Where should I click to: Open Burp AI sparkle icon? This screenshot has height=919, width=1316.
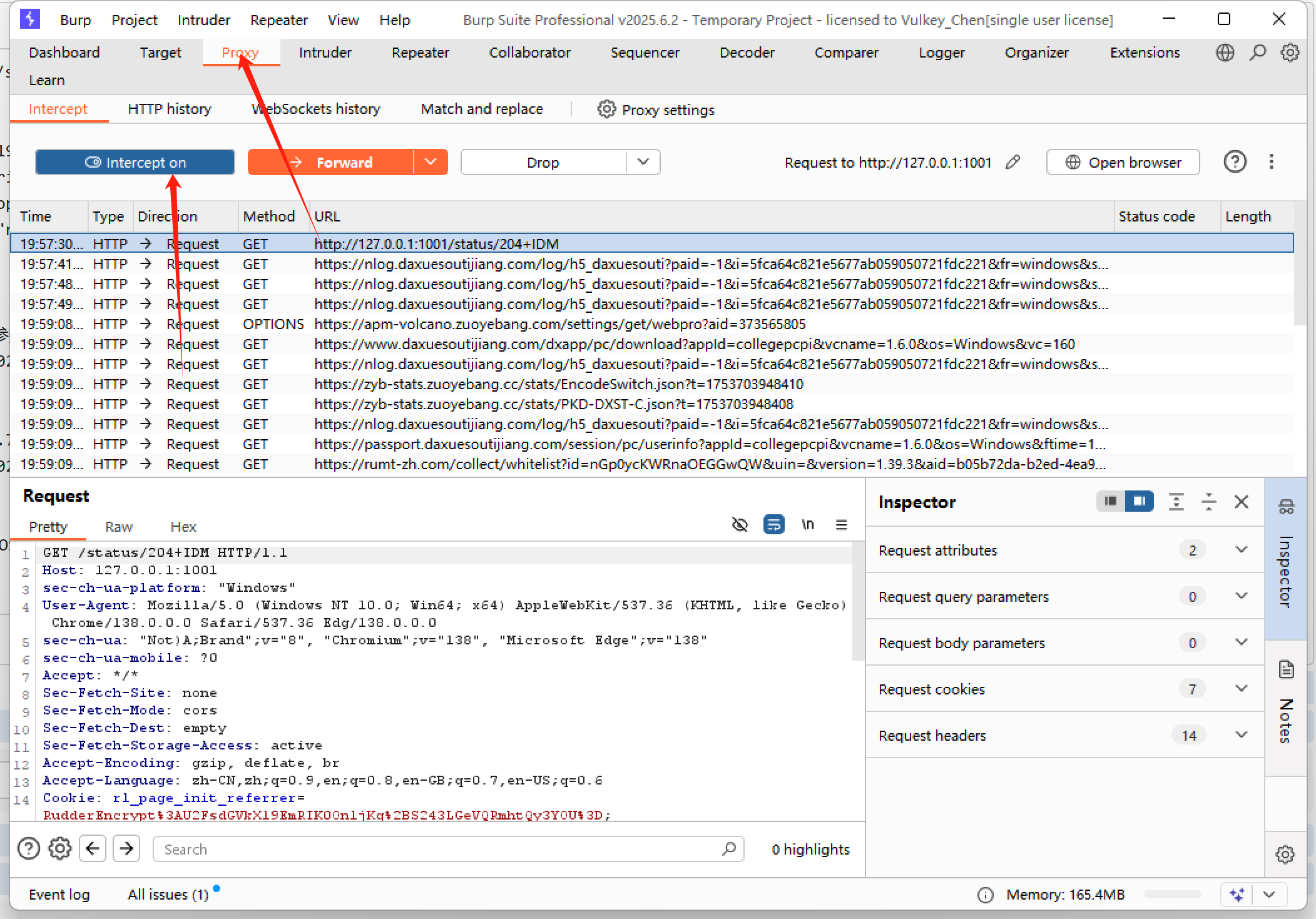click(1237, 895)
